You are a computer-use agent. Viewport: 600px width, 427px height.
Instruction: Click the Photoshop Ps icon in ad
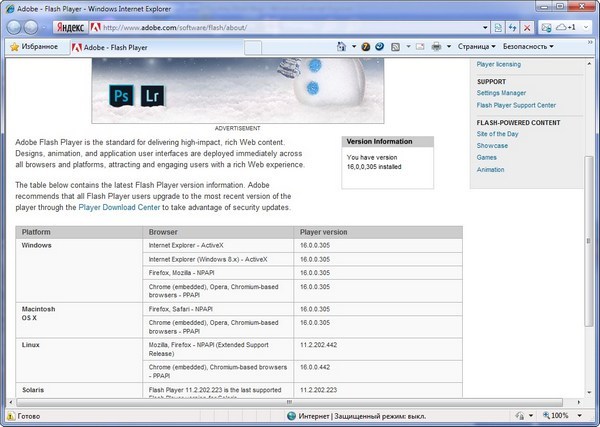(x=121, y=96)
